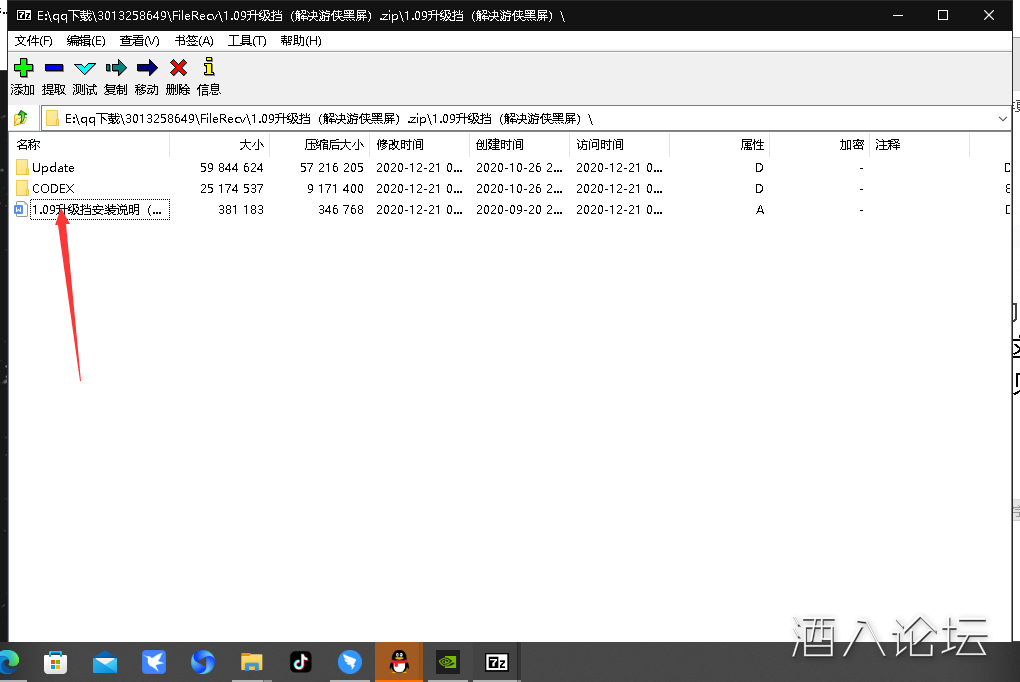The image size is (1020, 682).
Task: Open the 工具(T) menu
Action: [247, 41]
